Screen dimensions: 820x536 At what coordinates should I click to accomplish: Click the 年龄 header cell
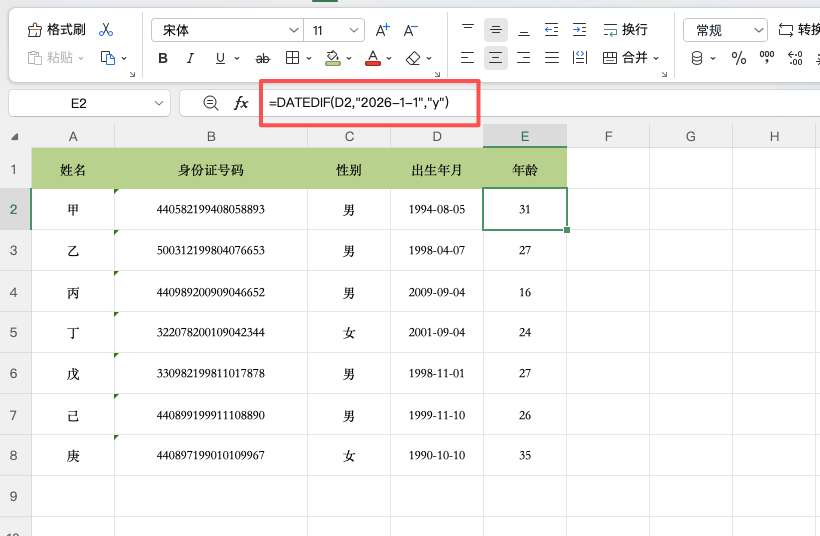525,169
